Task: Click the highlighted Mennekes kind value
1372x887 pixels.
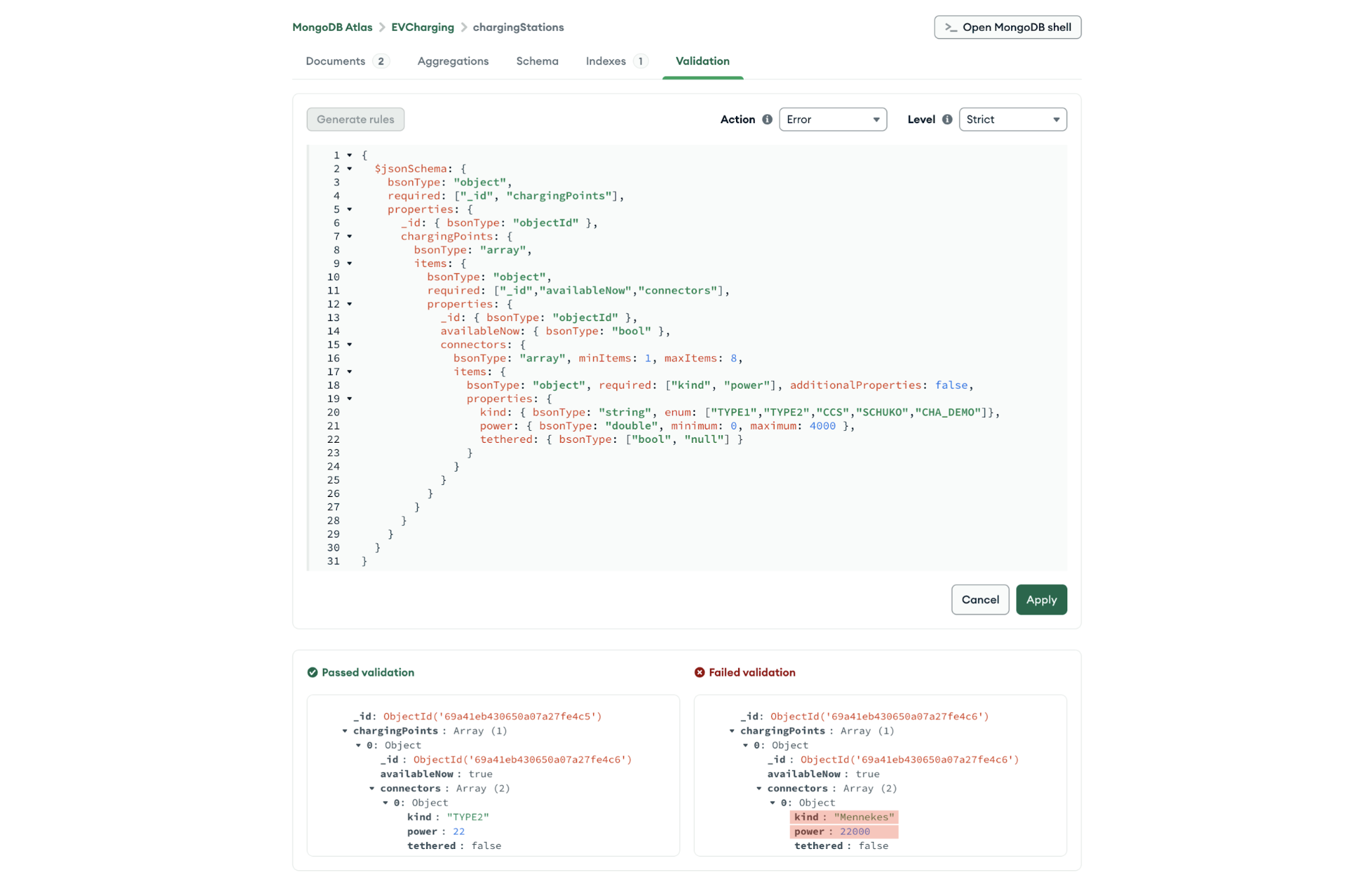Action: coord(864,817)
